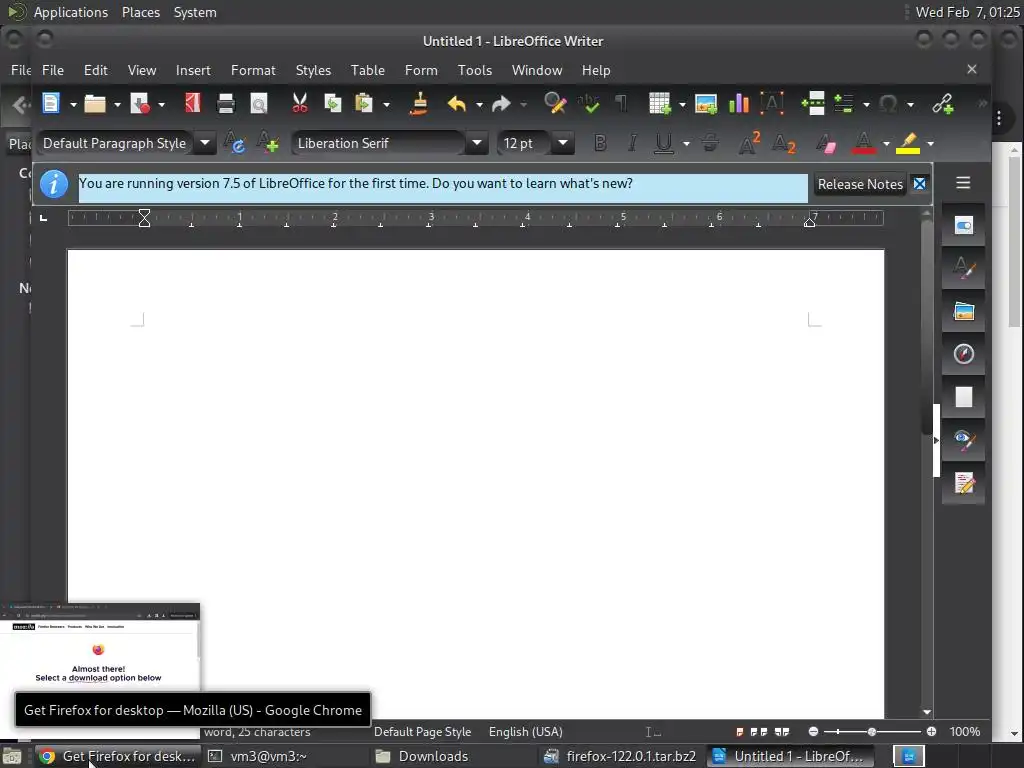Open the Styles menu
The height and width of the screenshot is (768, 1024).
click(x=313, y=70)
